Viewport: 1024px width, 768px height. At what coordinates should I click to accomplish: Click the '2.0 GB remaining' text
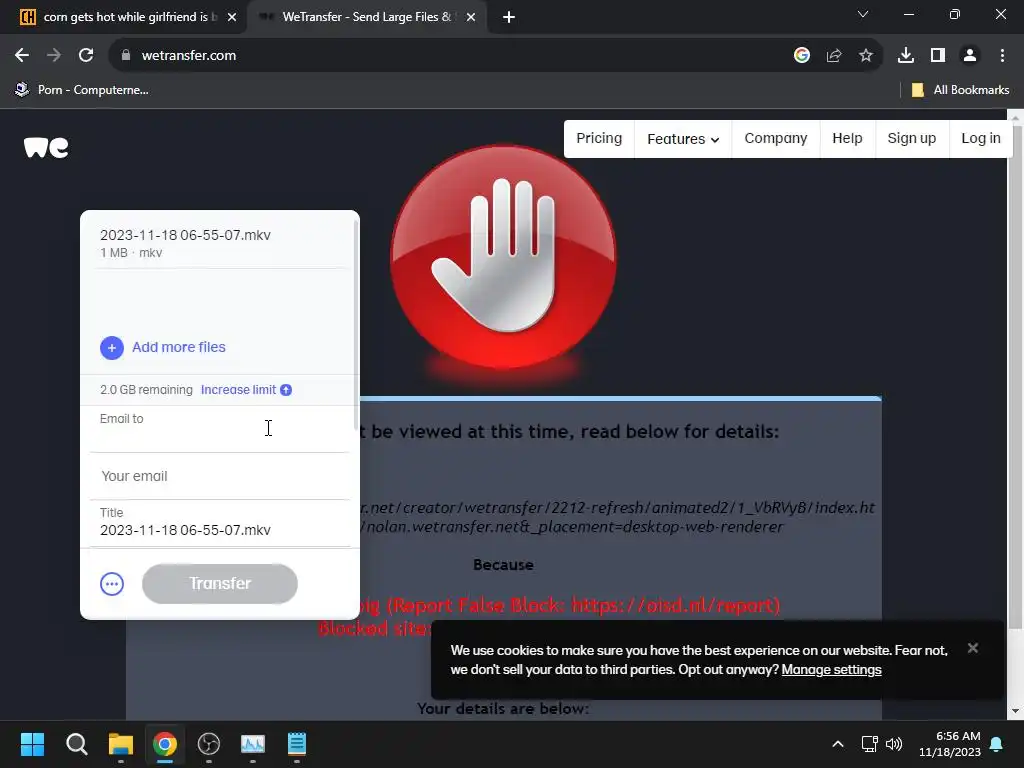tap(146, 390)
